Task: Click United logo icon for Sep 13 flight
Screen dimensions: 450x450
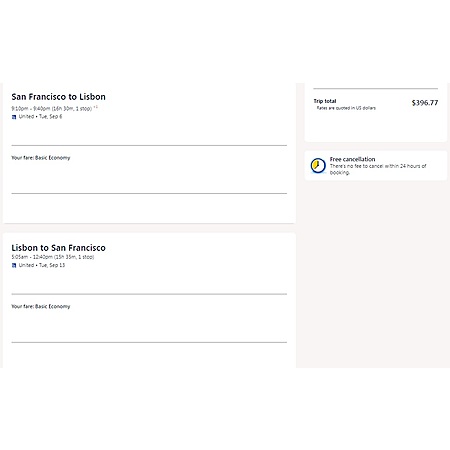Action: pos(14,265)
